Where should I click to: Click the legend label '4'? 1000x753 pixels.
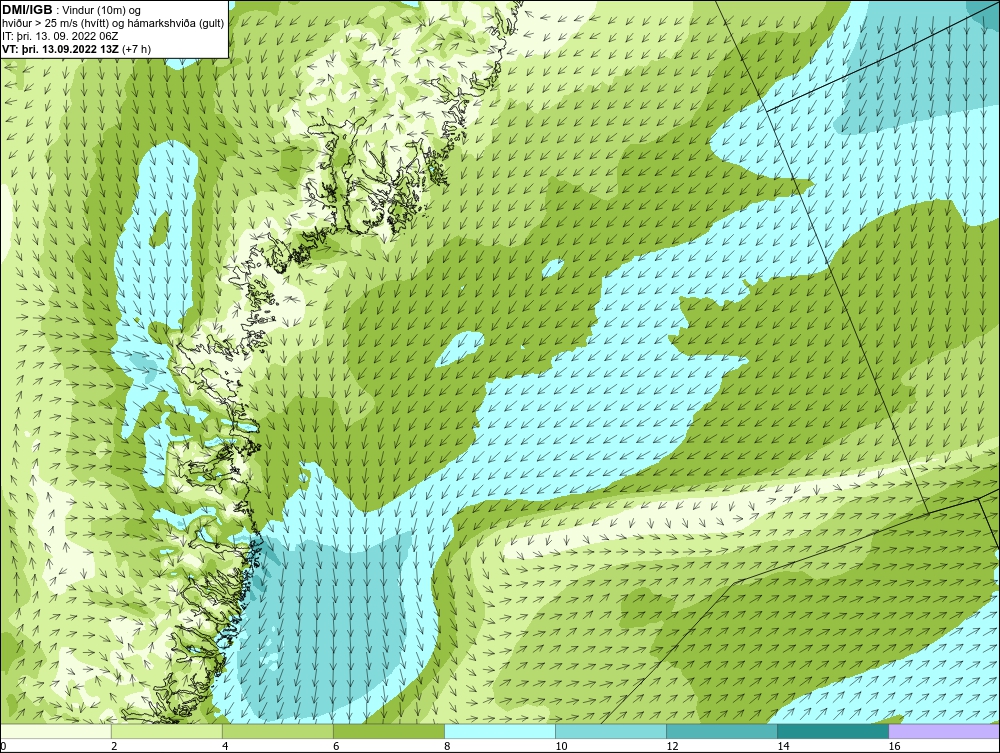225,746
